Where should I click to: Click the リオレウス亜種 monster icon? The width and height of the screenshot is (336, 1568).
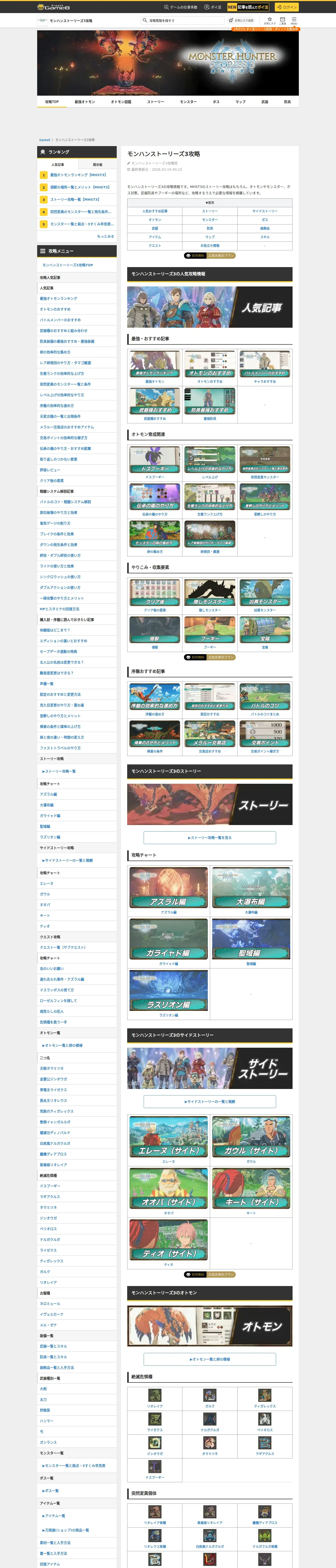[155, 1536]
